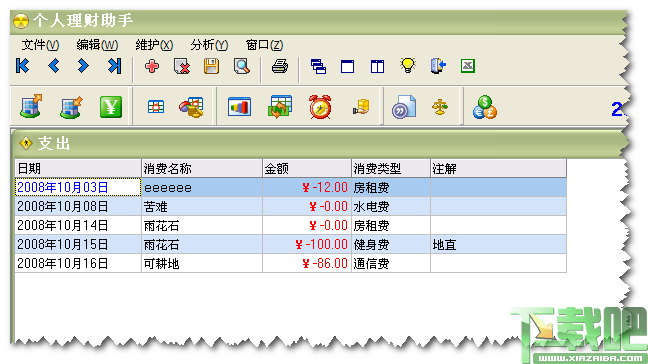Screen dimensions: 648x364
Task: Click the 注解 column header
Action: point(498,168)
